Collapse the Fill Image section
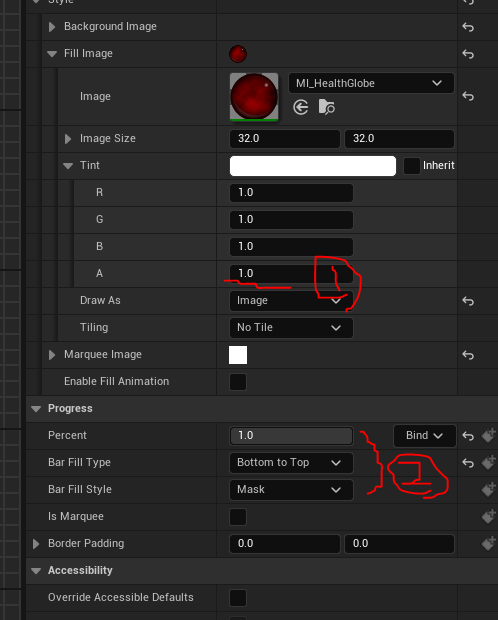The height and width of the screenshot is (620, 498). point(52,54)
